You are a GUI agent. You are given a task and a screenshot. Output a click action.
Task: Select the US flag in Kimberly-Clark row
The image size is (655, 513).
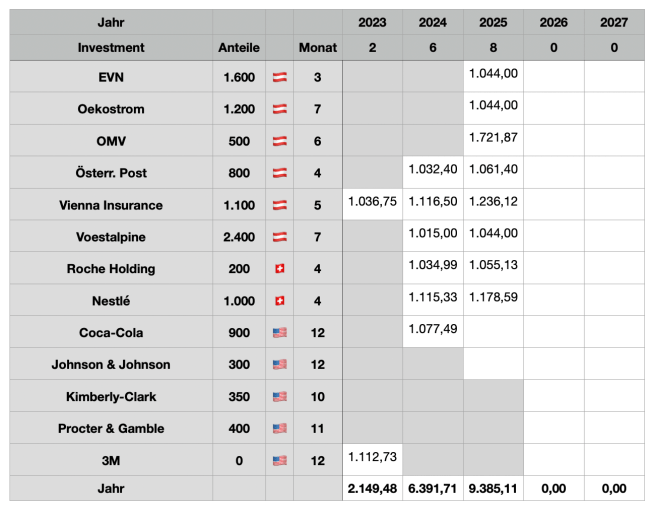coord(279,397)
